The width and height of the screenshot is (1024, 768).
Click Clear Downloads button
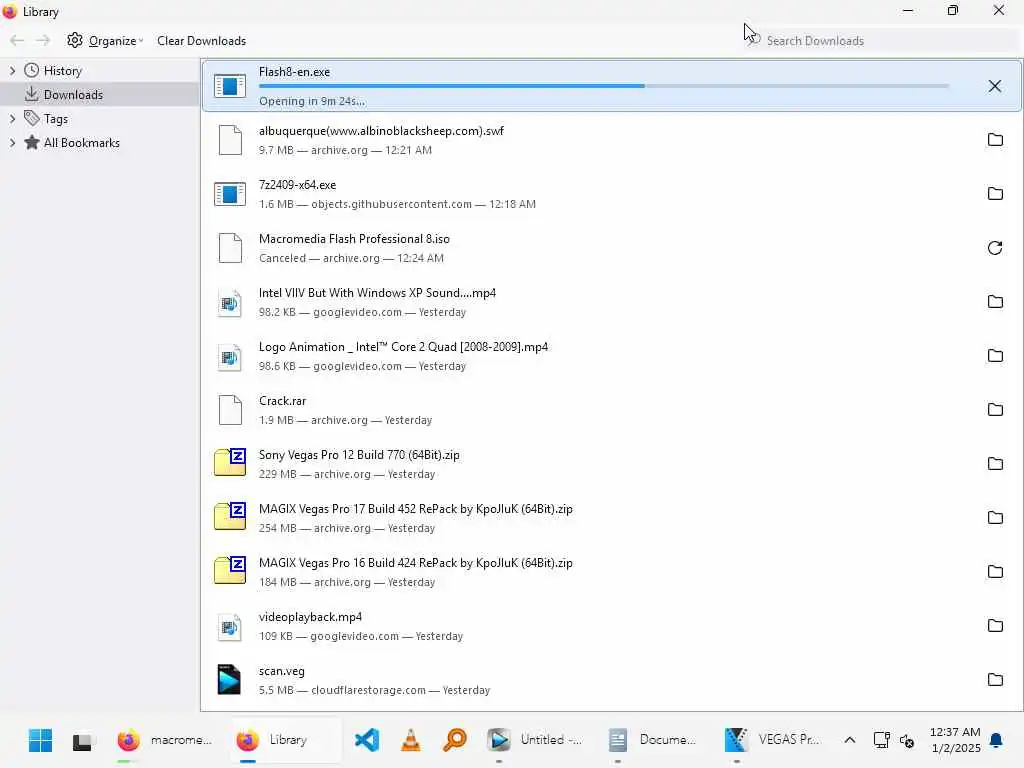click(201, 40)
